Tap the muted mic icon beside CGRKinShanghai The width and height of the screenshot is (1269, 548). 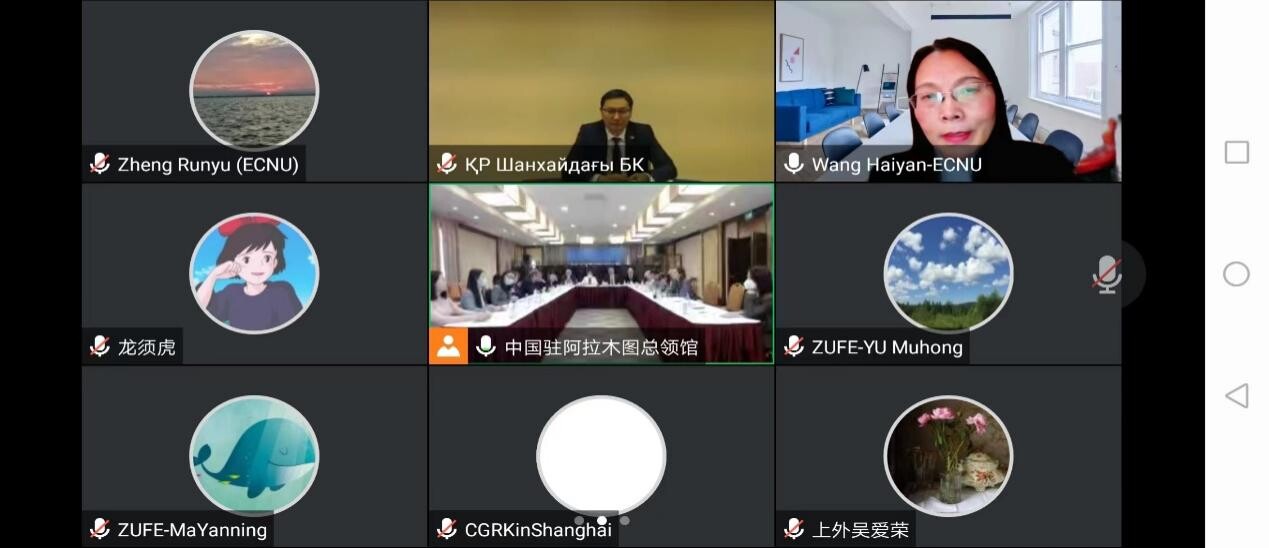447,529
